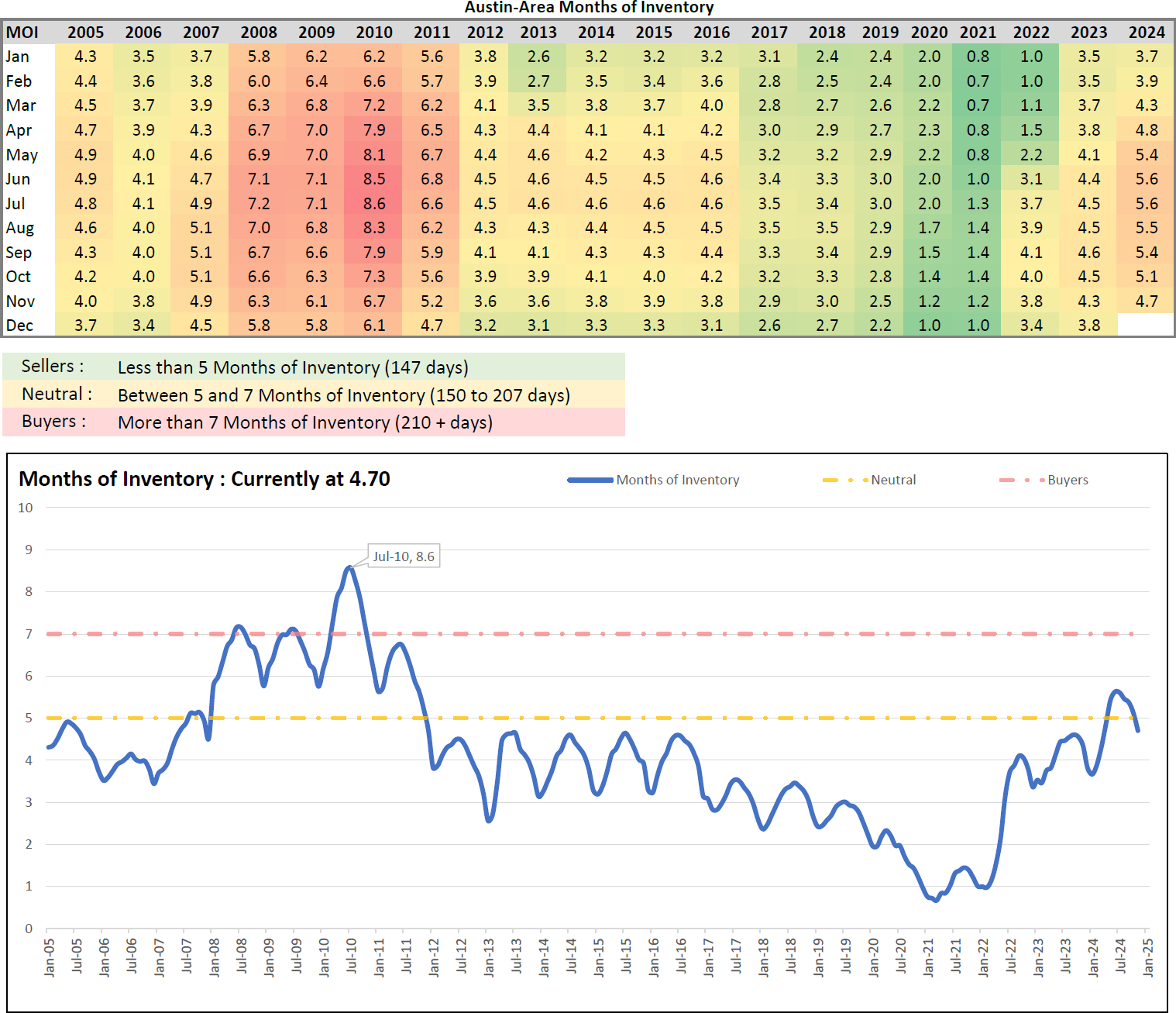
Task: Click the 'Jul-10, 8.6' data label callout
Action: pyautogui.click(x=404, y=556)
